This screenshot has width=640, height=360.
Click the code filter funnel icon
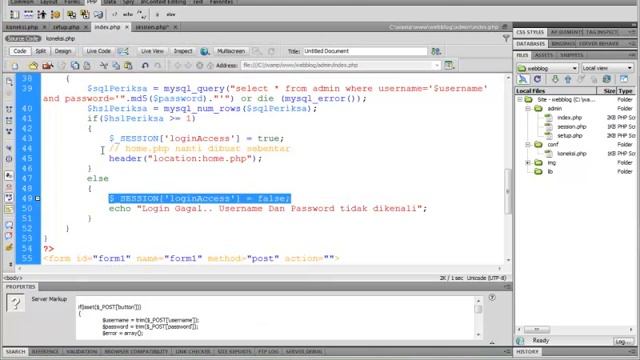pos(506,38)
